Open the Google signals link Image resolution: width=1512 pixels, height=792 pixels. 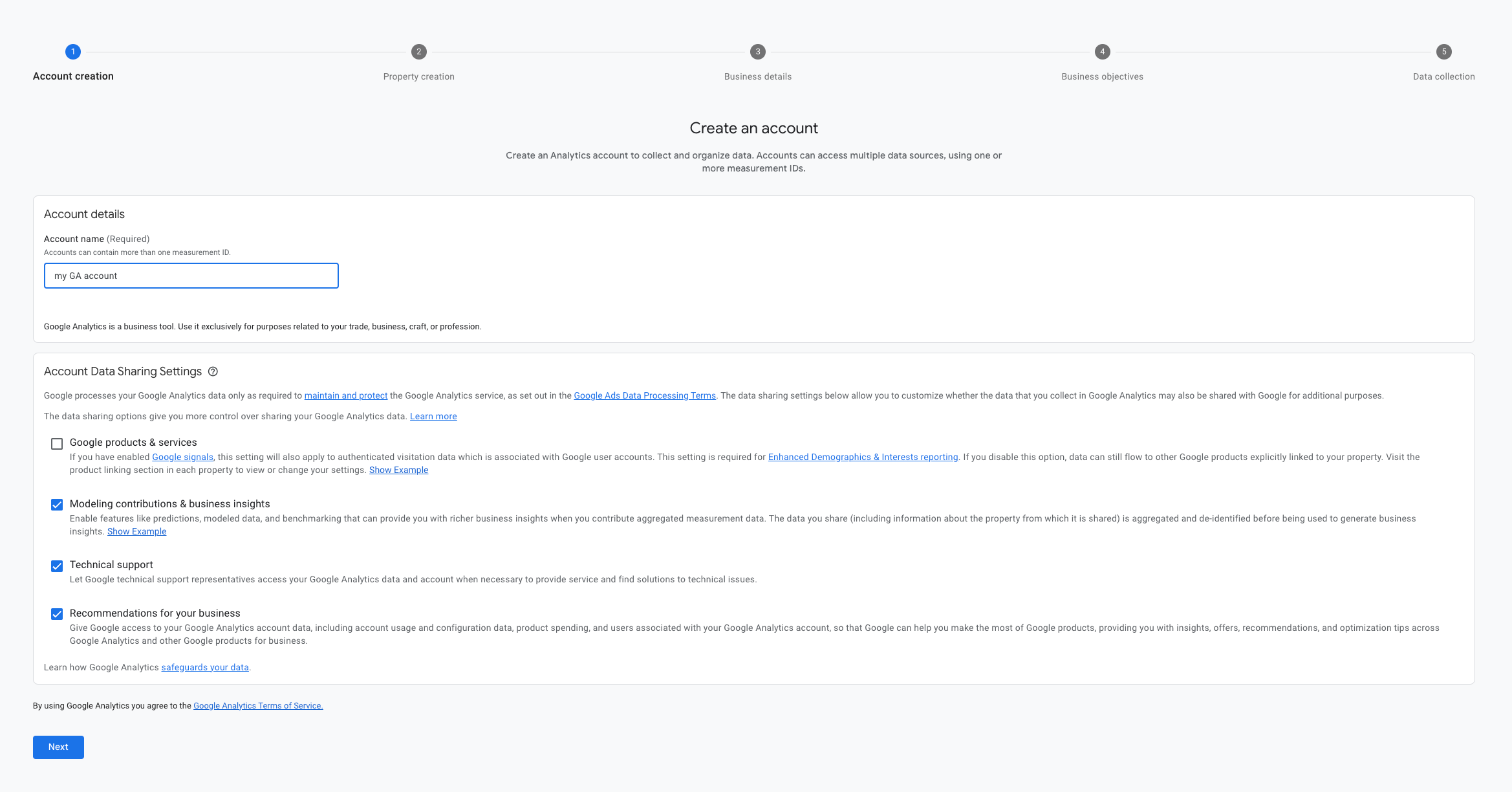(182, 457)
